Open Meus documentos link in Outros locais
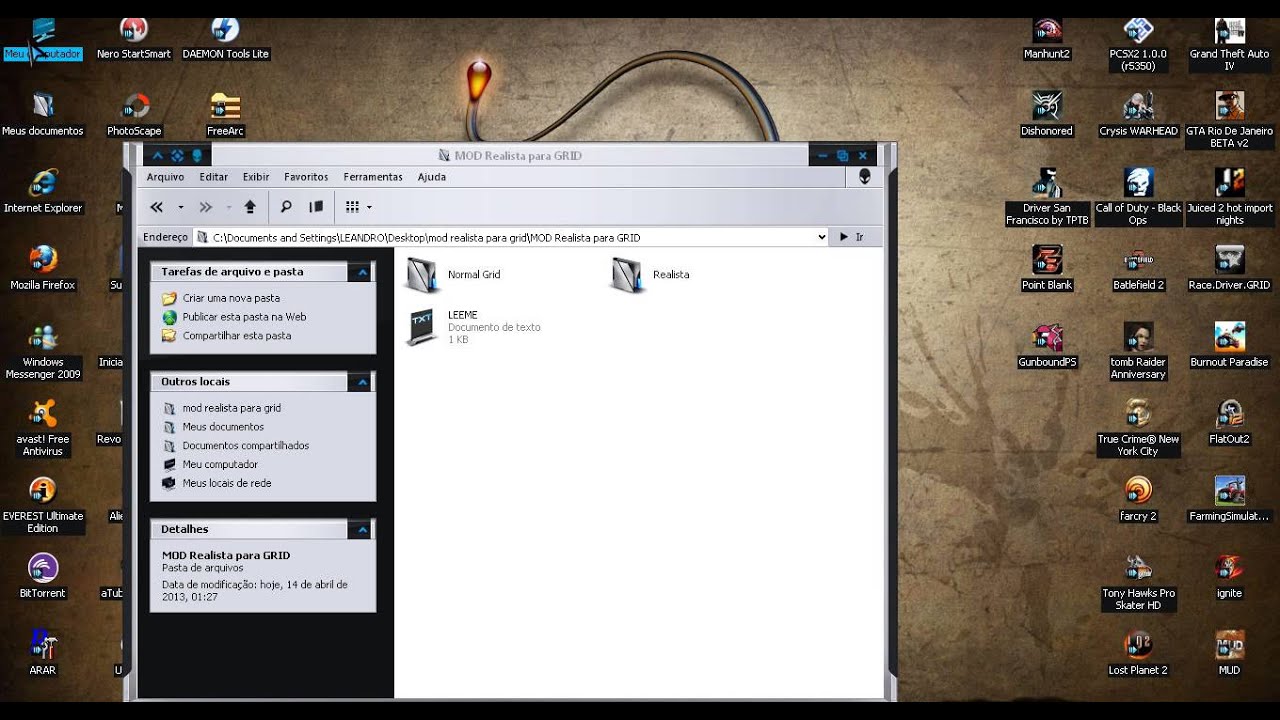Screen dimensions: 1280x720 point(223,427)
